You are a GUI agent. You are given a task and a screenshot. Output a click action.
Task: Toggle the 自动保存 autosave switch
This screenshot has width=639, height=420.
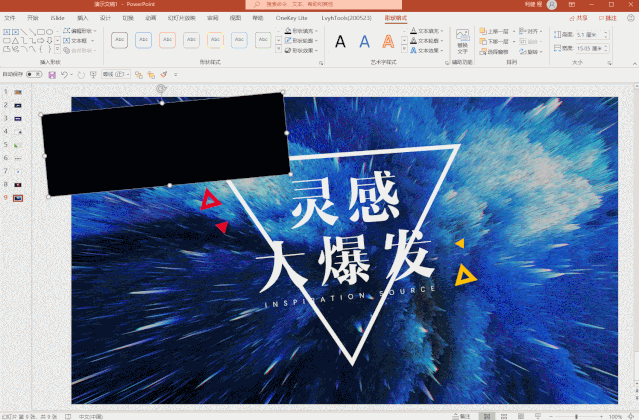pyautogui.click(x=34, y=74)
